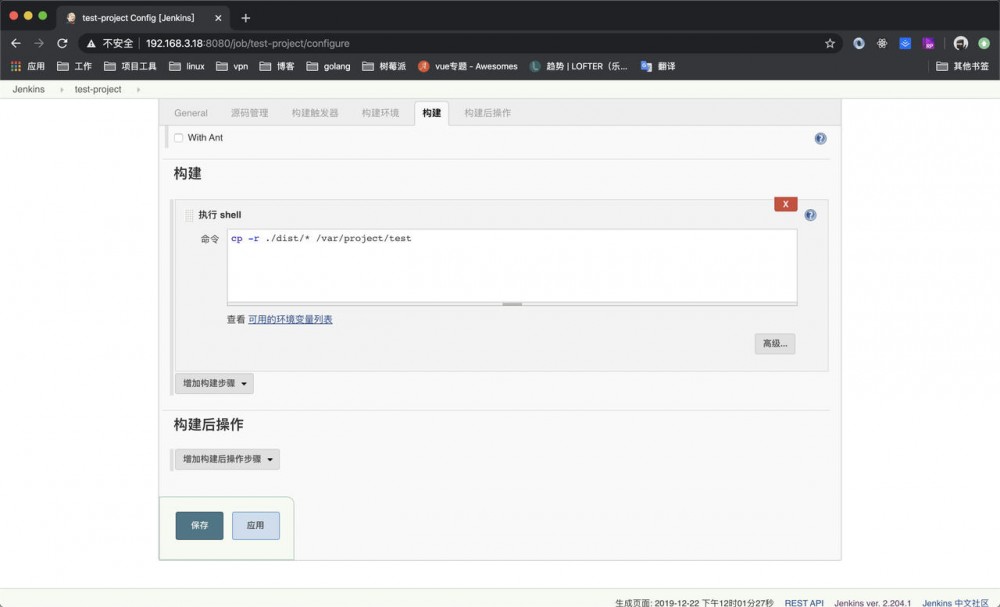Screen dimensions: 1000x607
Task: Click the 保存 button to save configuration
Action: [x=199, y=525]
